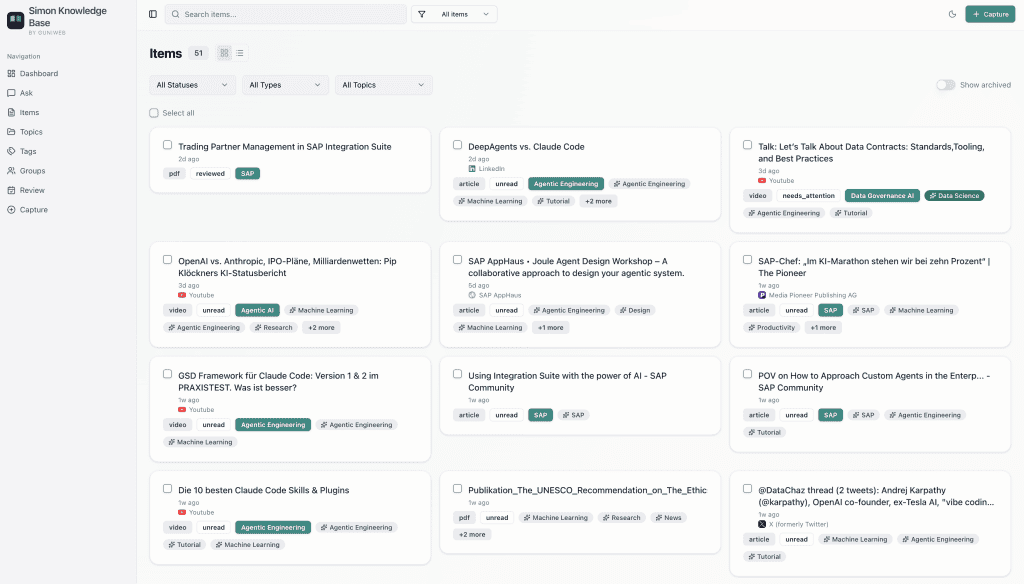Click the filter funnel icon
The image size is (1024, 584).
[422, 14]
